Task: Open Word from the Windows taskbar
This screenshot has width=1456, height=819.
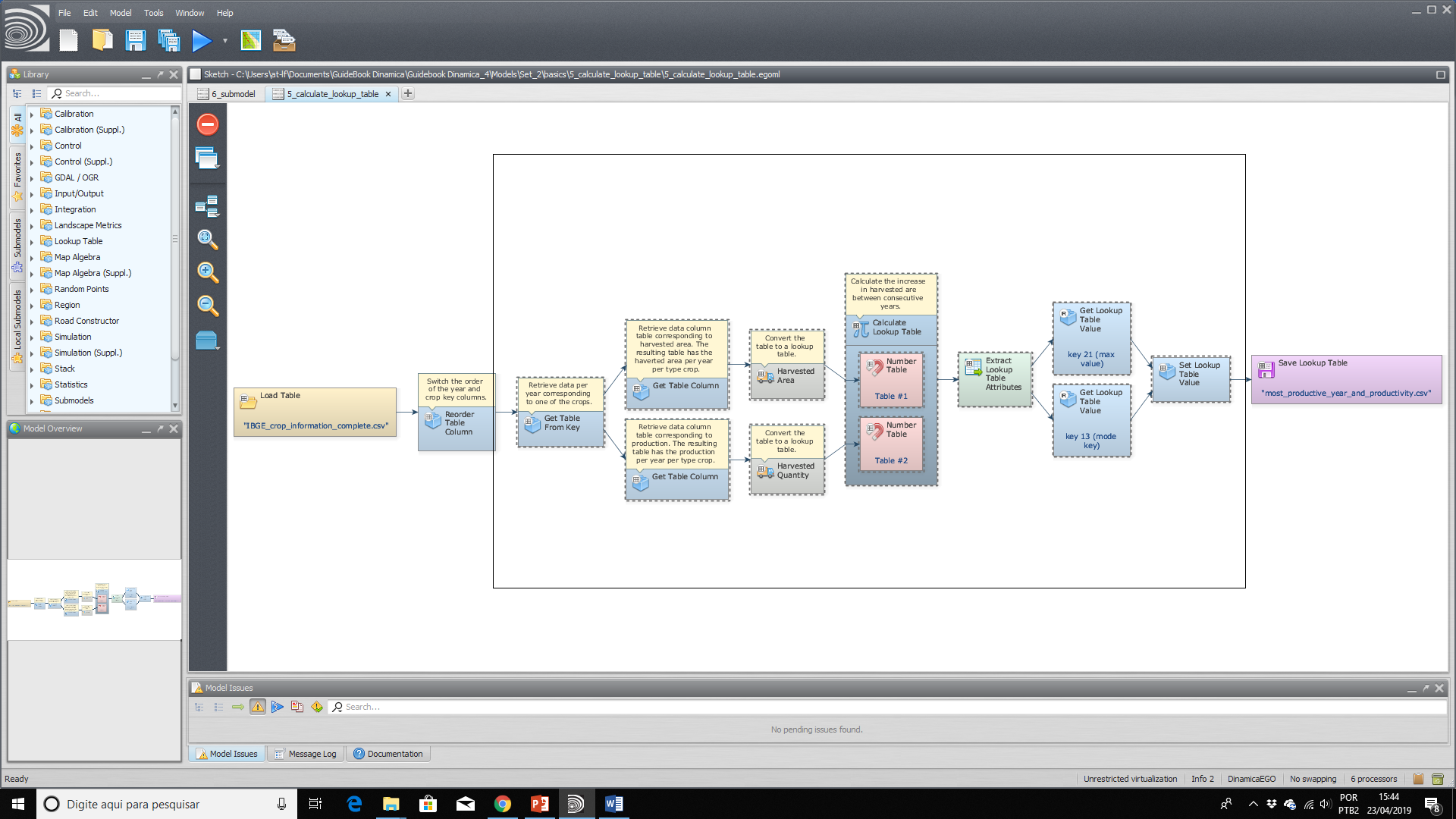Action: click(613, 804)
